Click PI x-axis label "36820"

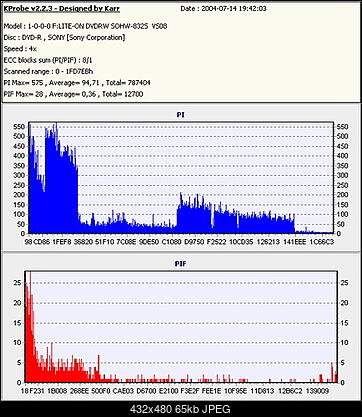84,242
